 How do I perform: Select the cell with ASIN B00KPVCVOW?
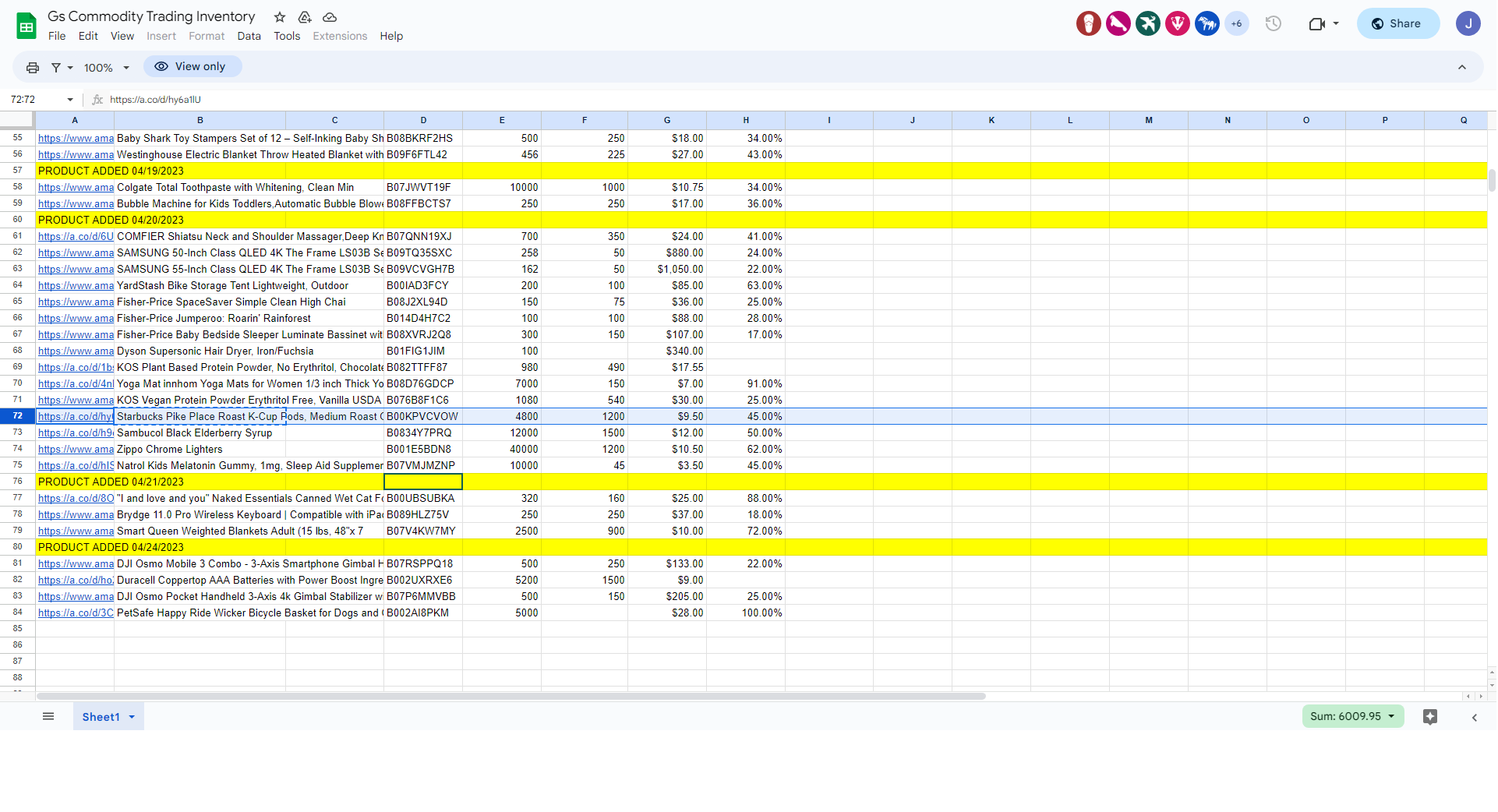click(x=423, y=417)
